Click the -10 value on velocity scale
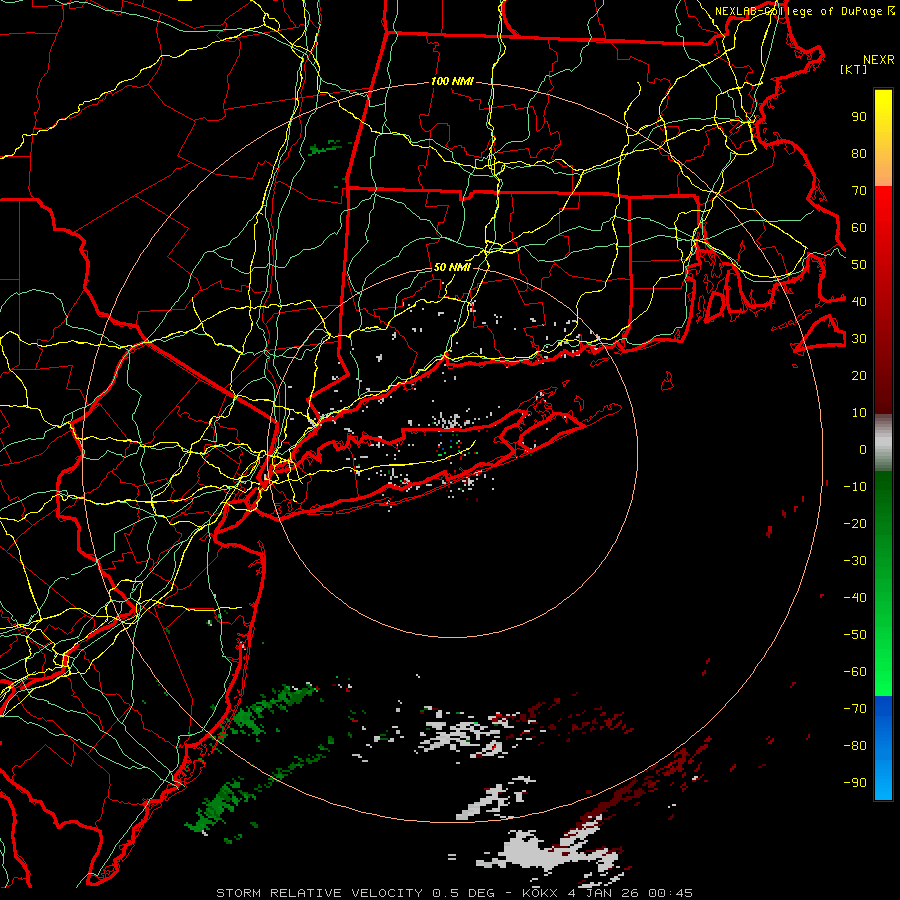This screenshot has width=900, height=900. pyautogui.click(x=855, y=487)
